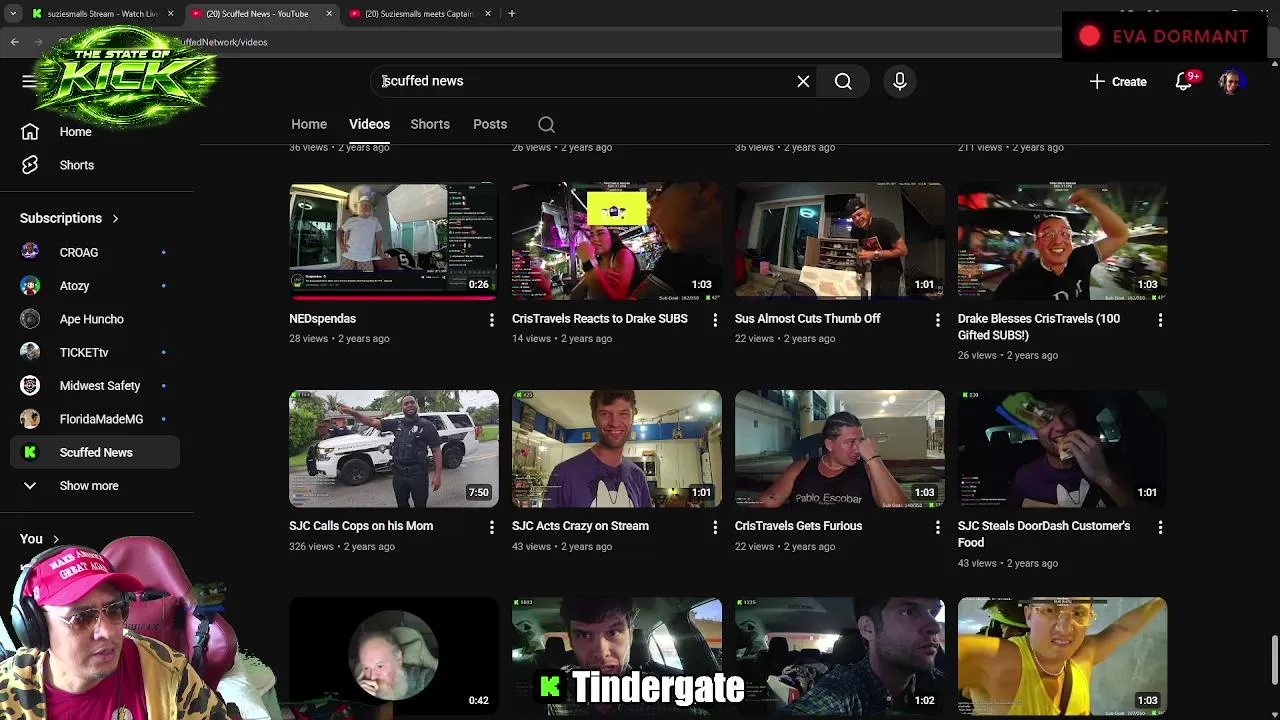Switch to the Shorts channel tab
This screenshot has height=720, width=1280.
click(430, 124)
